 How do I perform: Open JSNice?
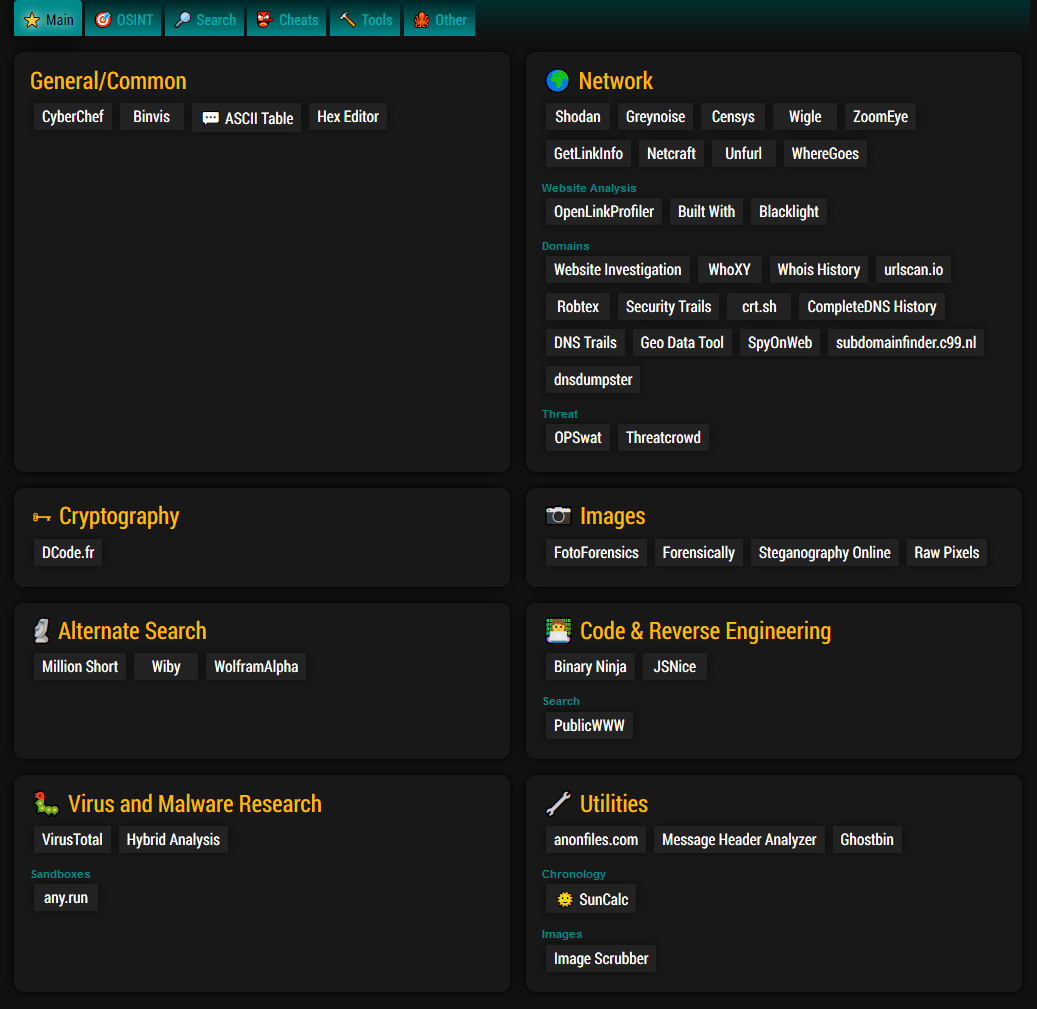click(675, 667)
